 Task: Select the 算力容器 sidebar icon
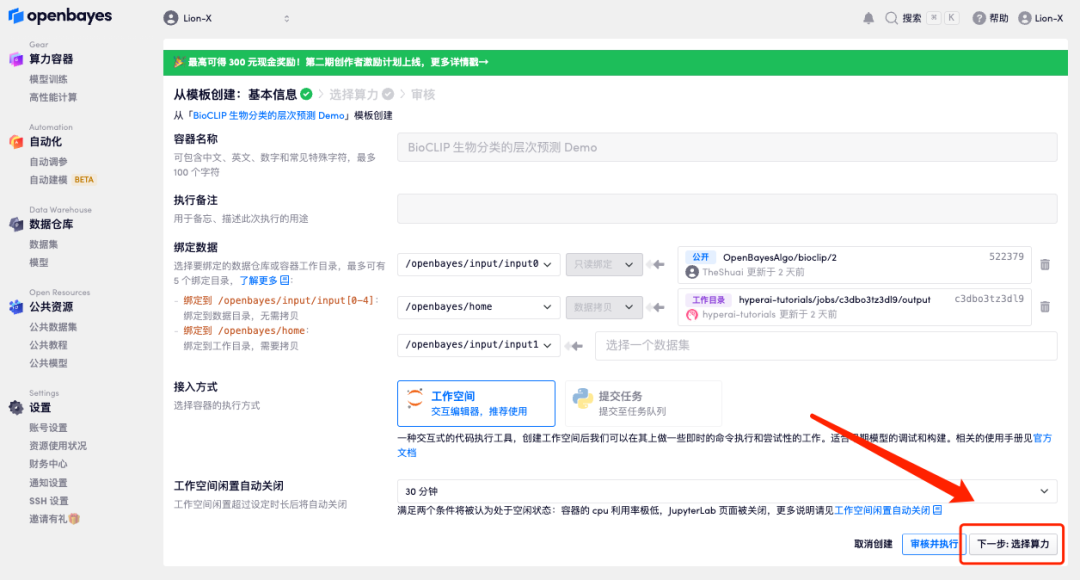[18, 59]
